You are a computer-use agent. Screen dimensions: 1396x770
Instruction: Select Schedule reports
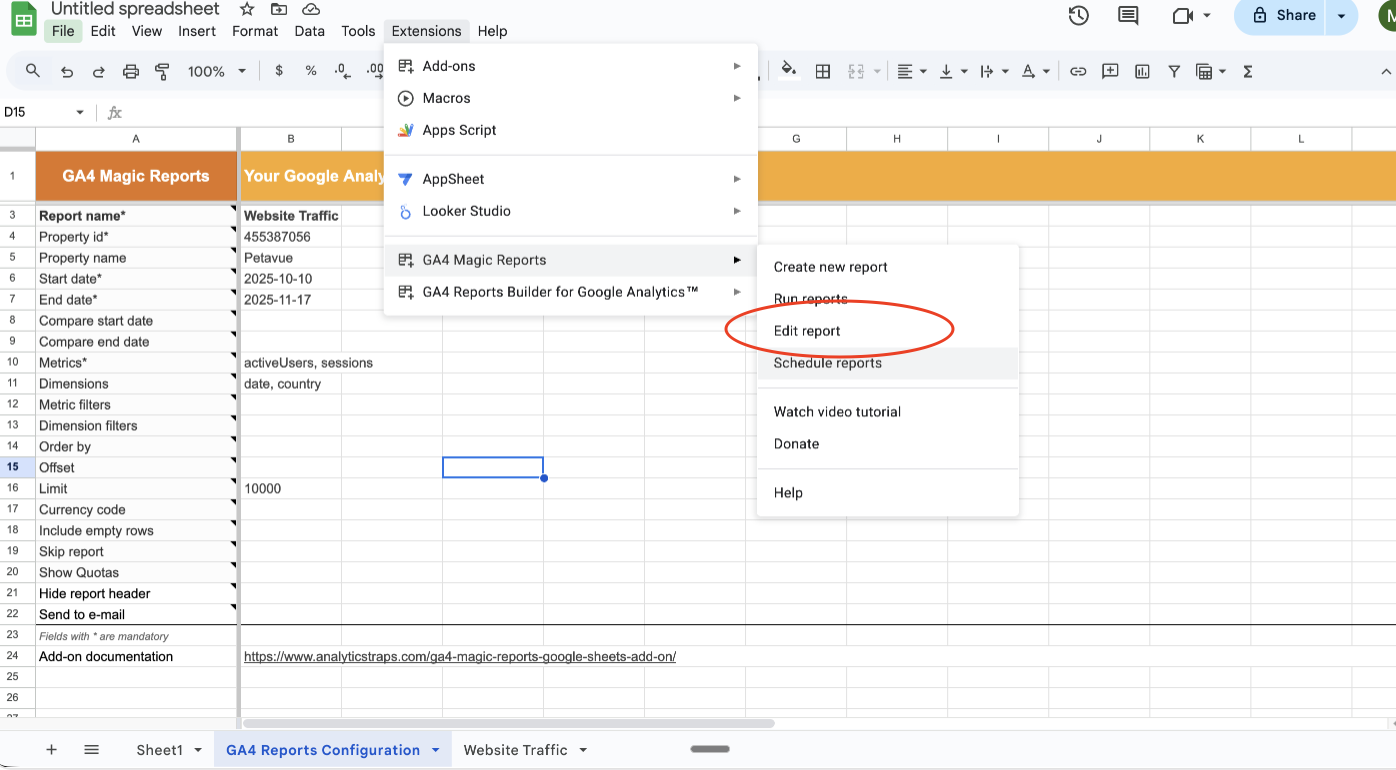click(x=888, y=363)
